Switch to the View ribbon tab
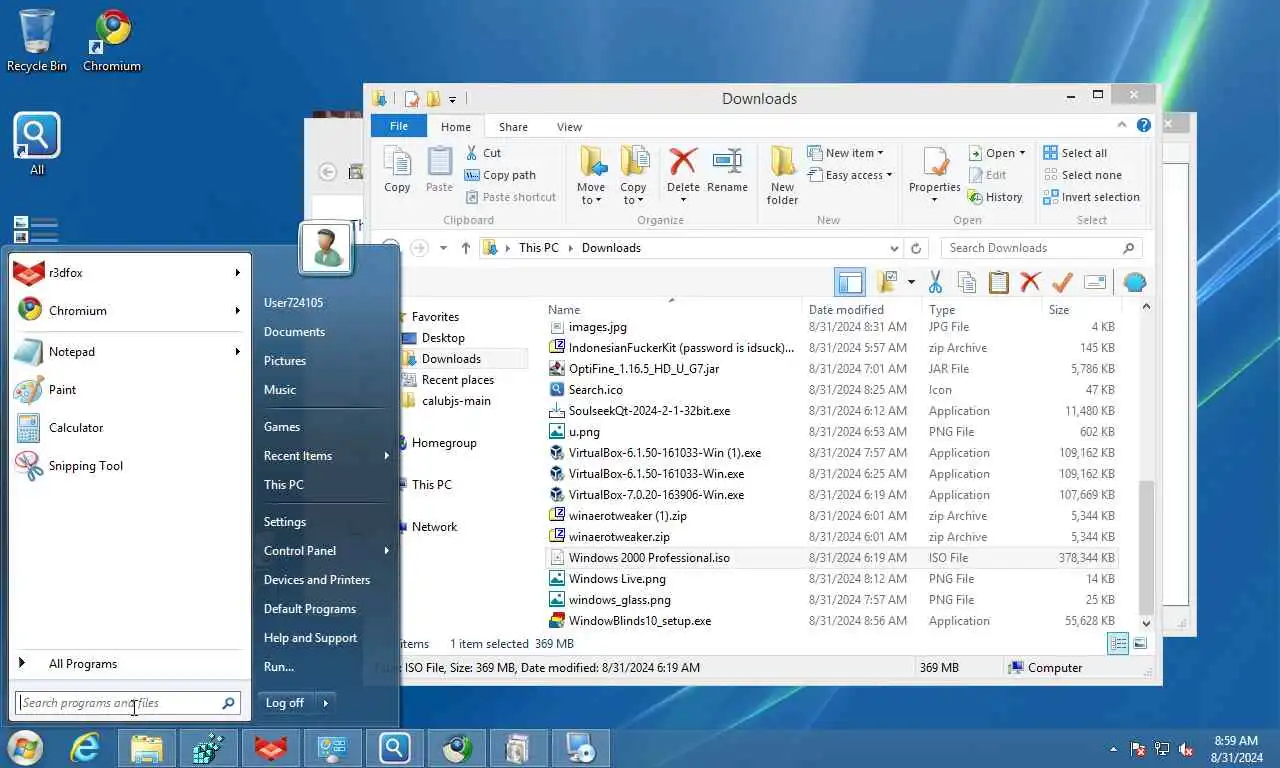1280x768 pixels. click(569, 127)
